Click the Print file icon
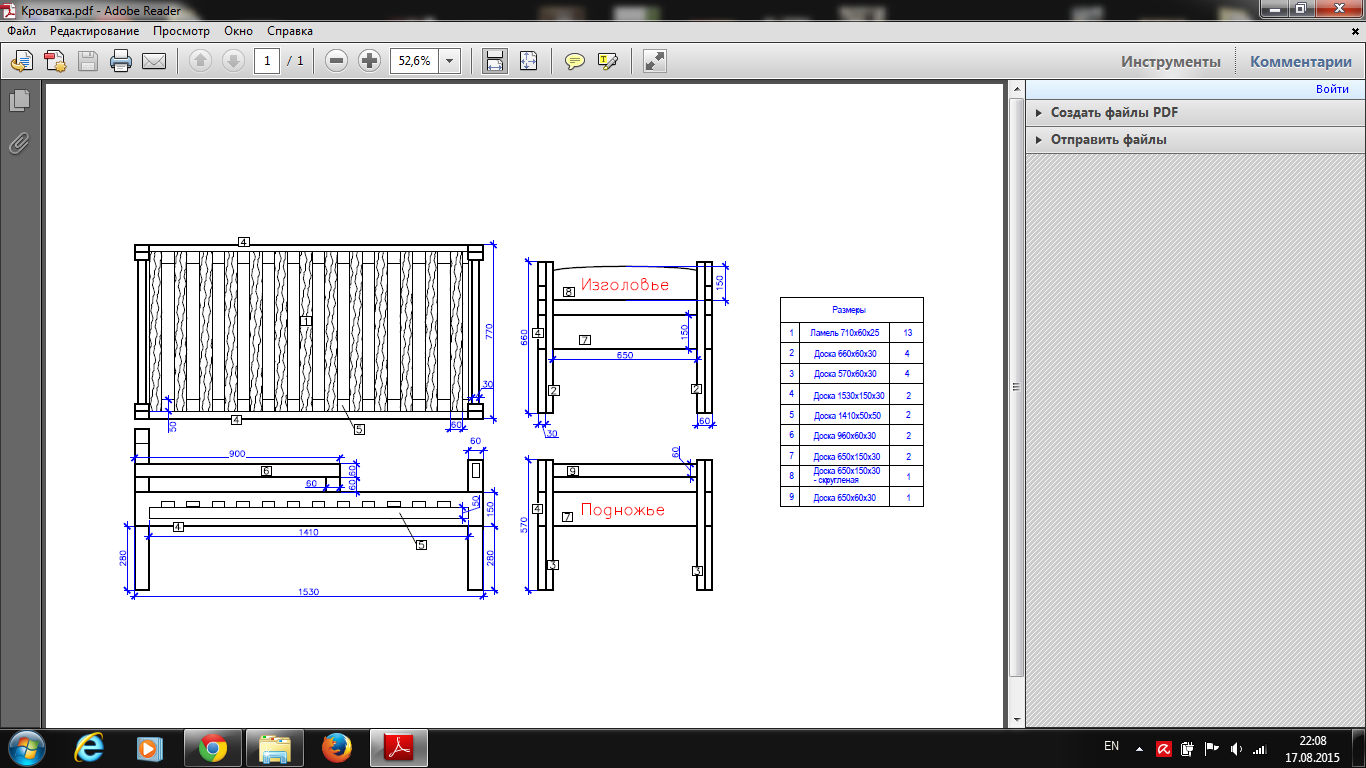Screen dimensions: 1366x768 click(x=121, y=61)
